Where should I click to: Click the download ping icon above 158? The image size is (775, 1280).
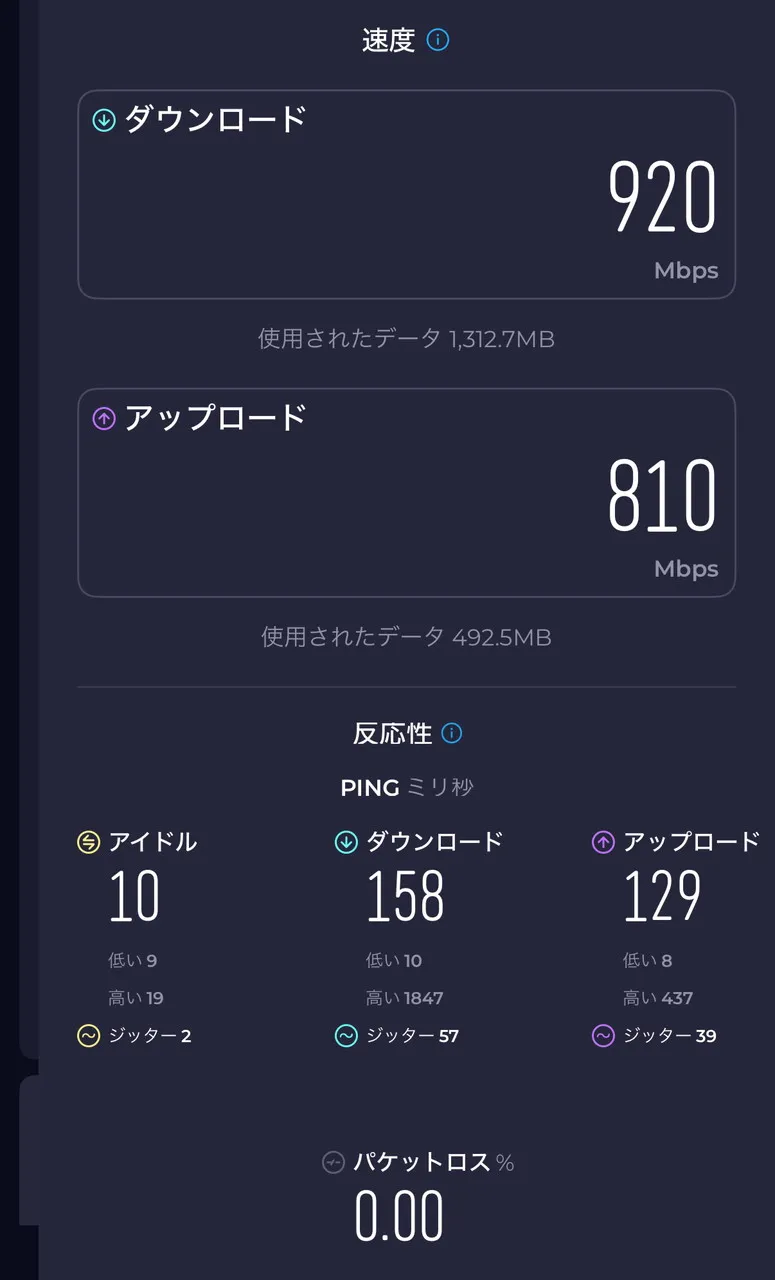[346, 843]
